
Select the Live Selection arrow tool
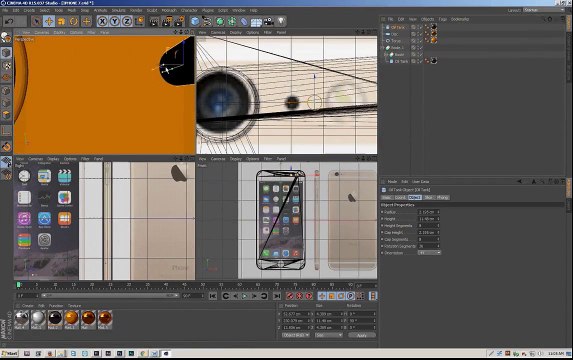36,21
